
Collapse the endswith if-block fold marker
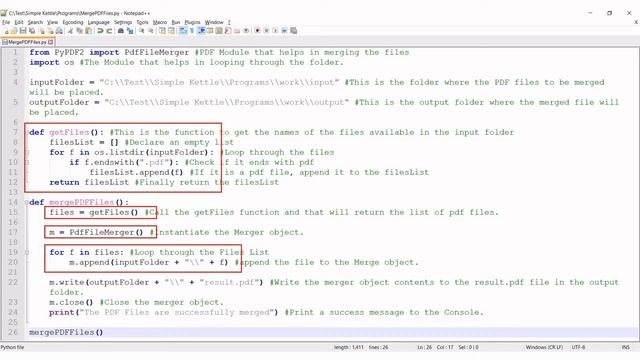pyautogui.click(x=27, y=162)
